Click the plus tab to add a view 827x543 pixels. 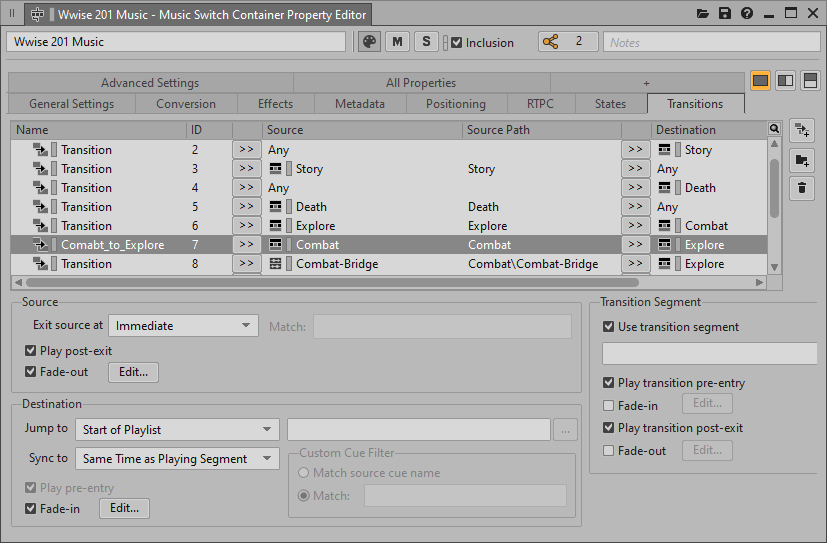click(x=647, y=83)
